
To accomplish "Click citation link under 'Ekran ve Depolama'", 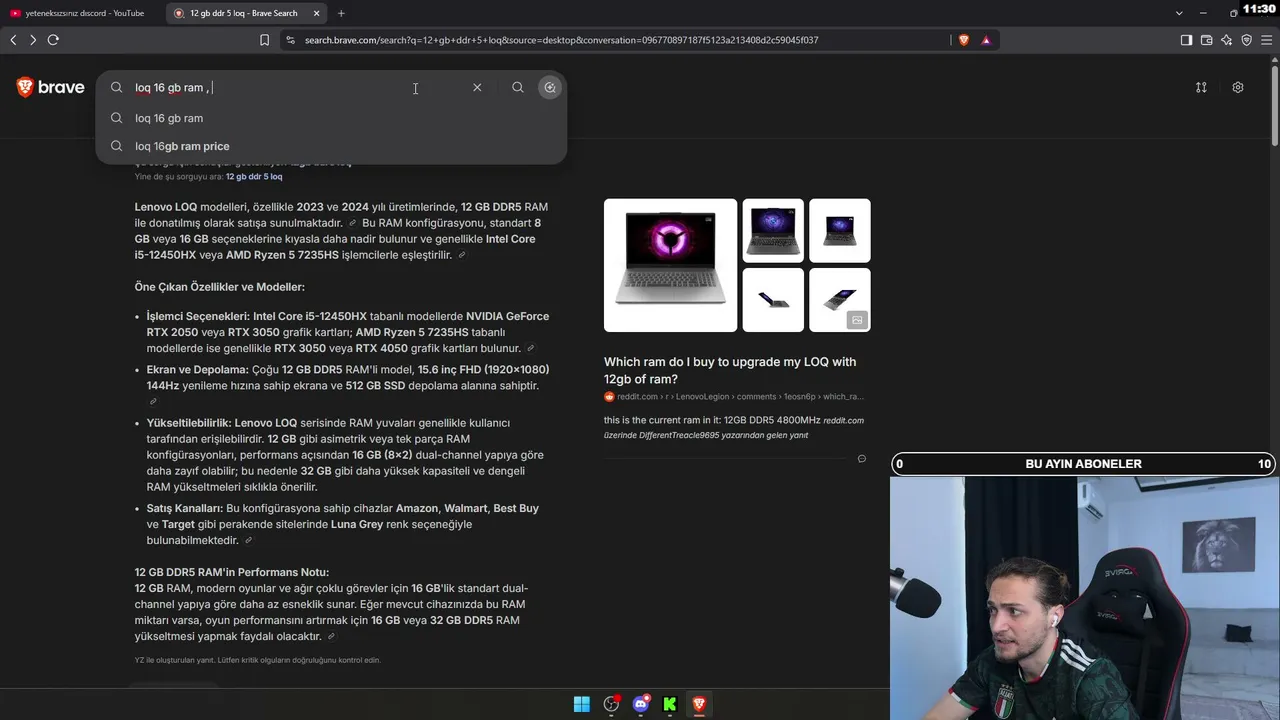I will [153, 402].
